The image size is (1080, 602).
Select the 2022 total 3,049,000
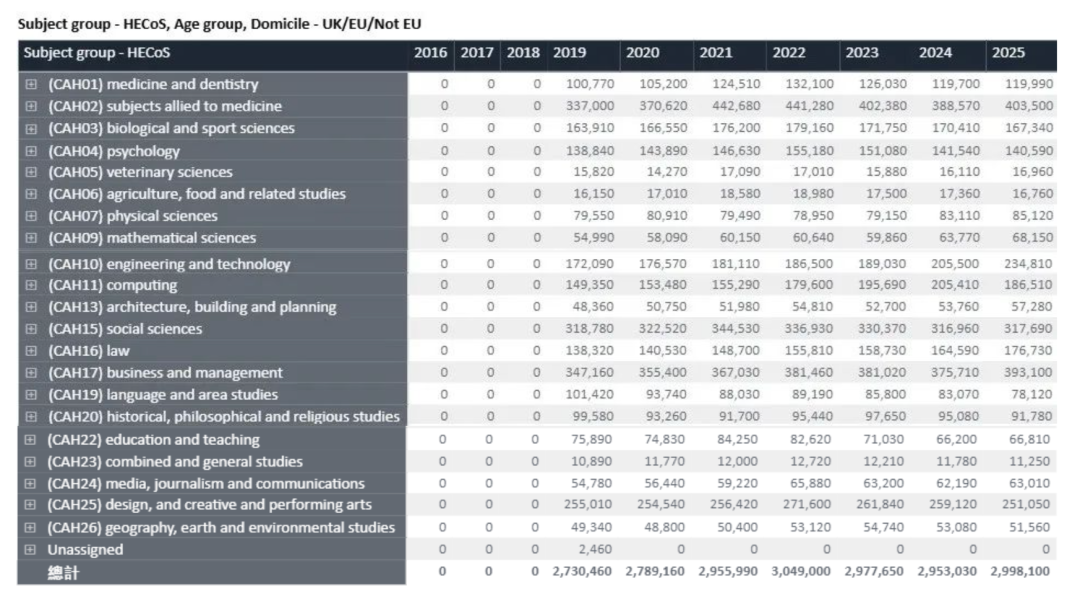[x=801, y=572]
